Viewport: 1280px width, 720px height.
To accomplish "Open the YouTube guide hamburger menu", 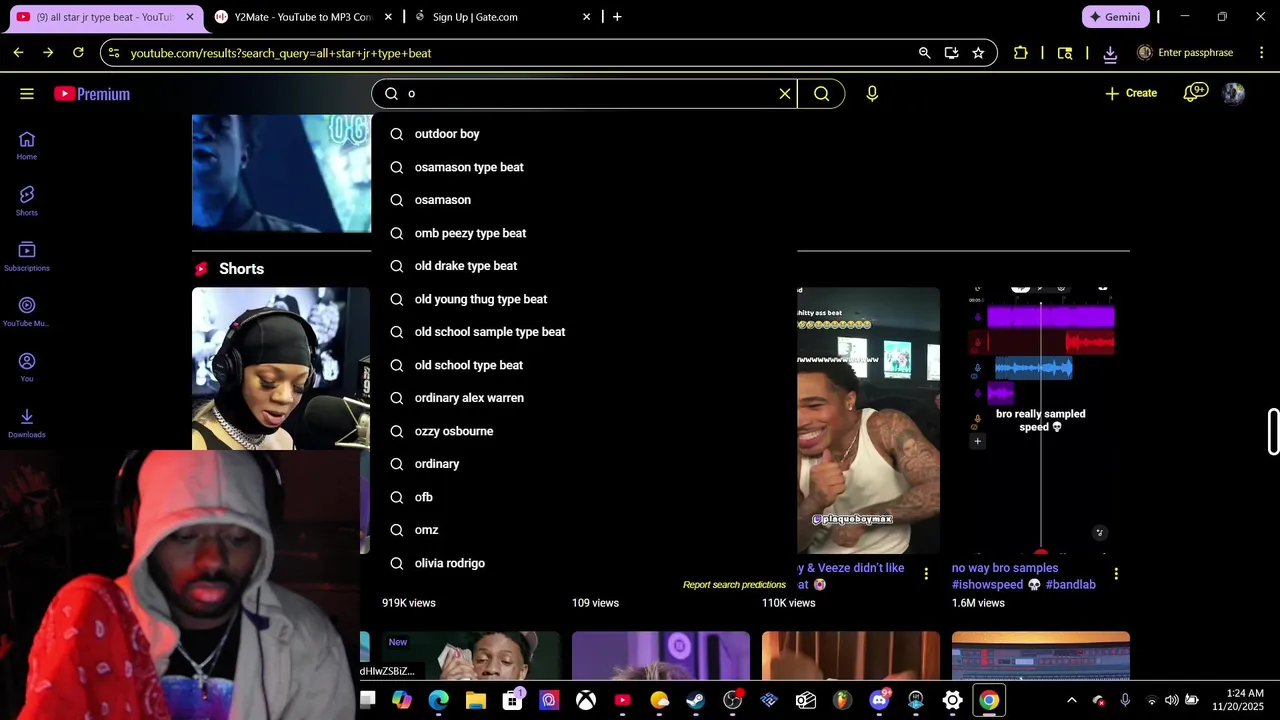I will point(27,94).
